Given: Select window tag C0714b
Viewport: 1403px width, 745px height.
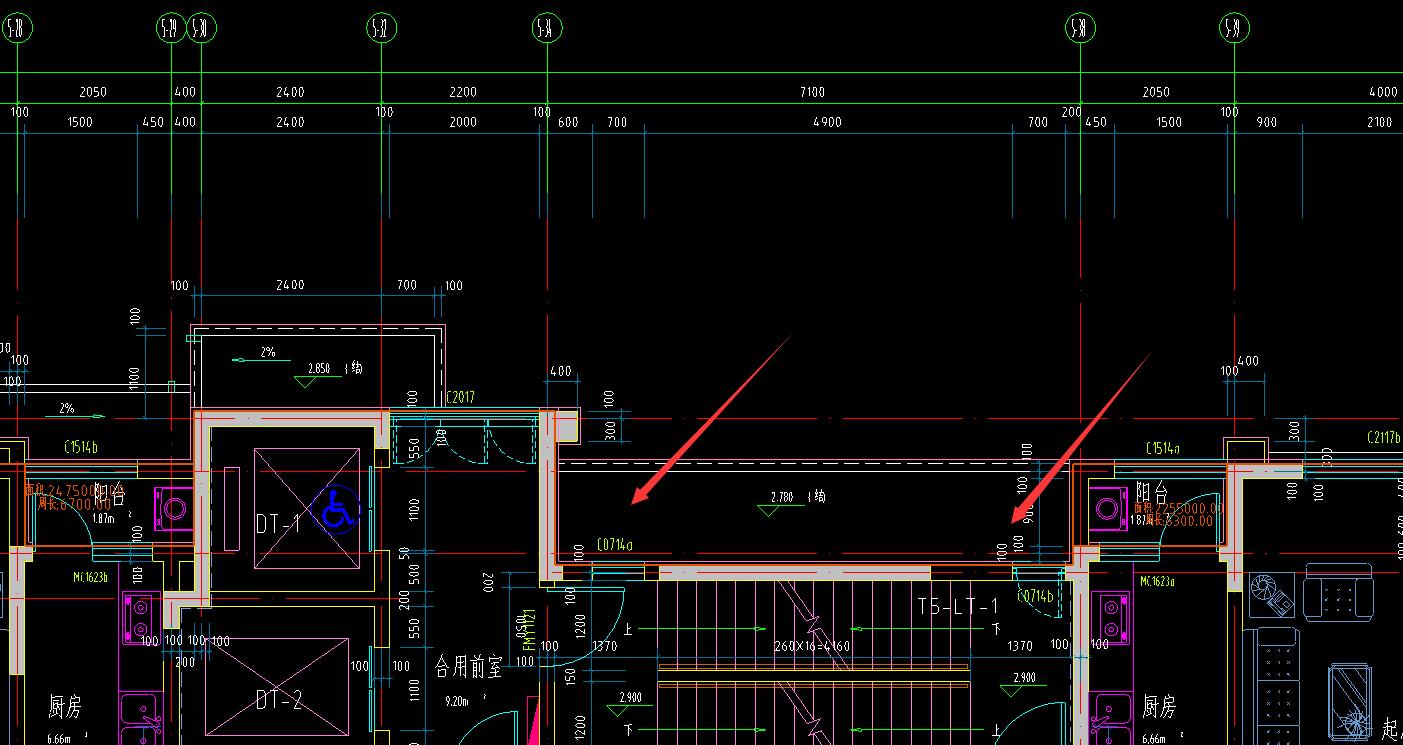Looking at the screenshot, I should coord(1035,596).
